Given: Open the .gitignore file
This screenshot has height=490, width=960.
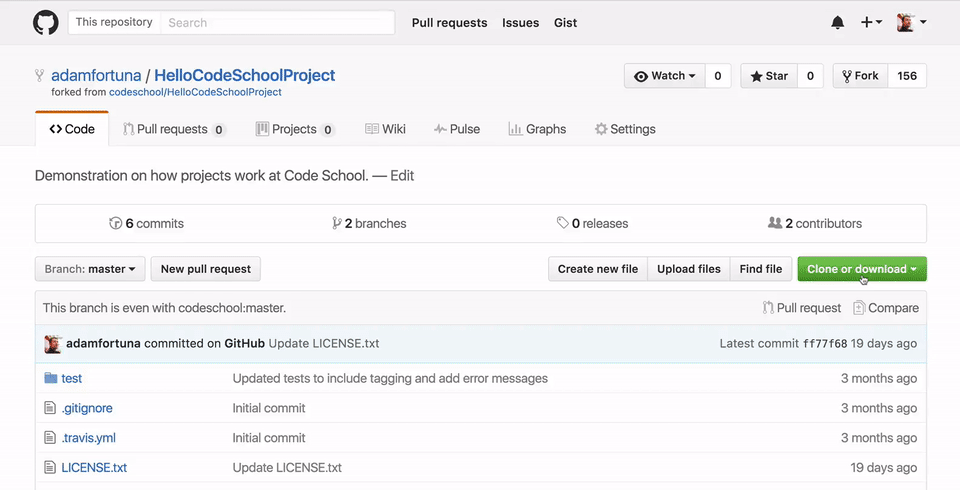Looking at the screenshot, I should tap(87, 408).
